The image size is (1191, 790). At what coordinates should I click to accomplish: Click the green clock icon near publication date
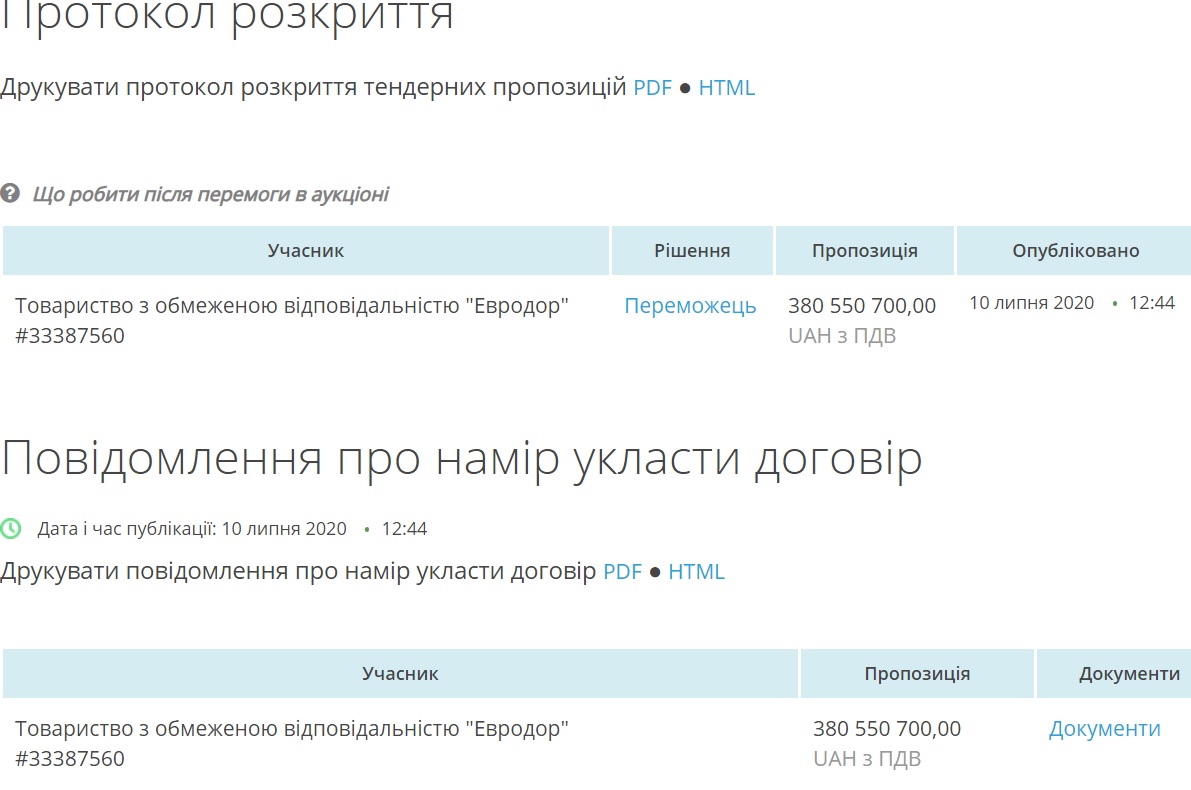tap(11, 528)
